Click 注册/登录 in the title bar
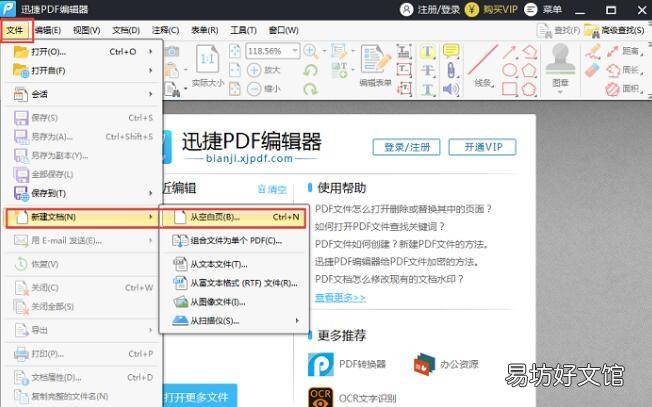The height and width of the screenshot is (407, 652). tap(430, 10)
